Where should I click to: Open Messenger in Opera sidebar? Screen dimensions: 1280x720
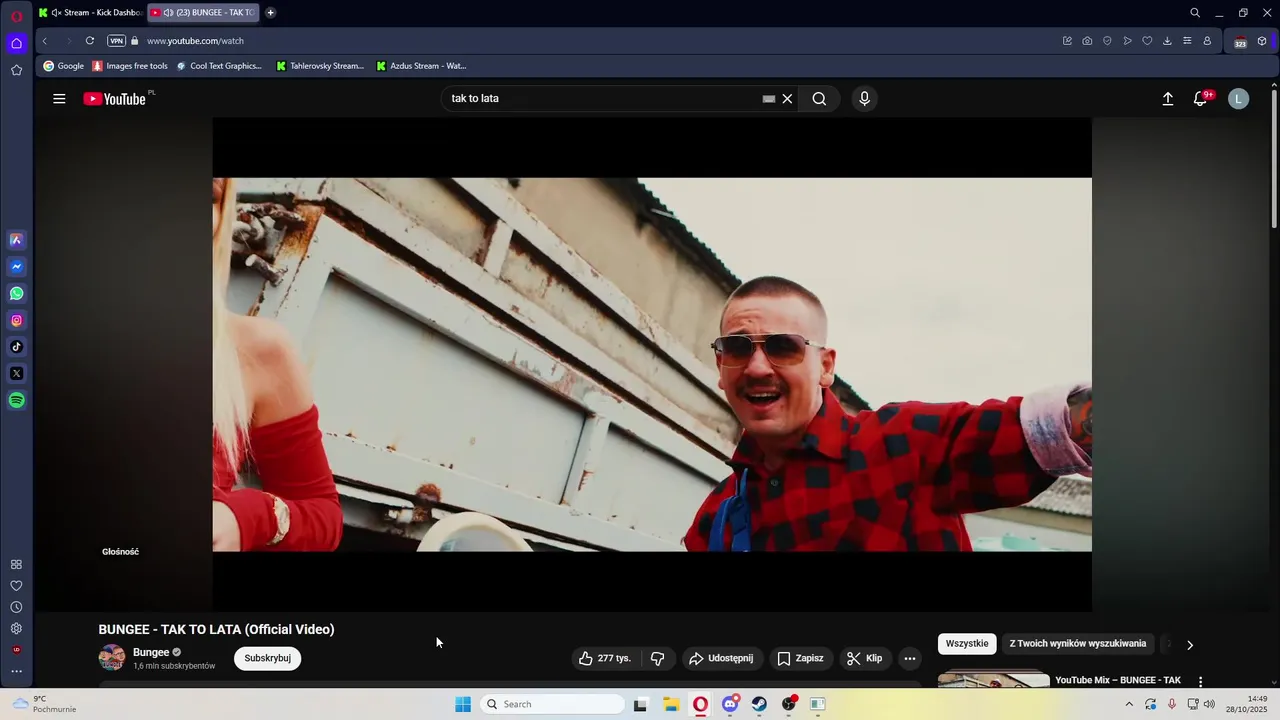tap(16, 267)
